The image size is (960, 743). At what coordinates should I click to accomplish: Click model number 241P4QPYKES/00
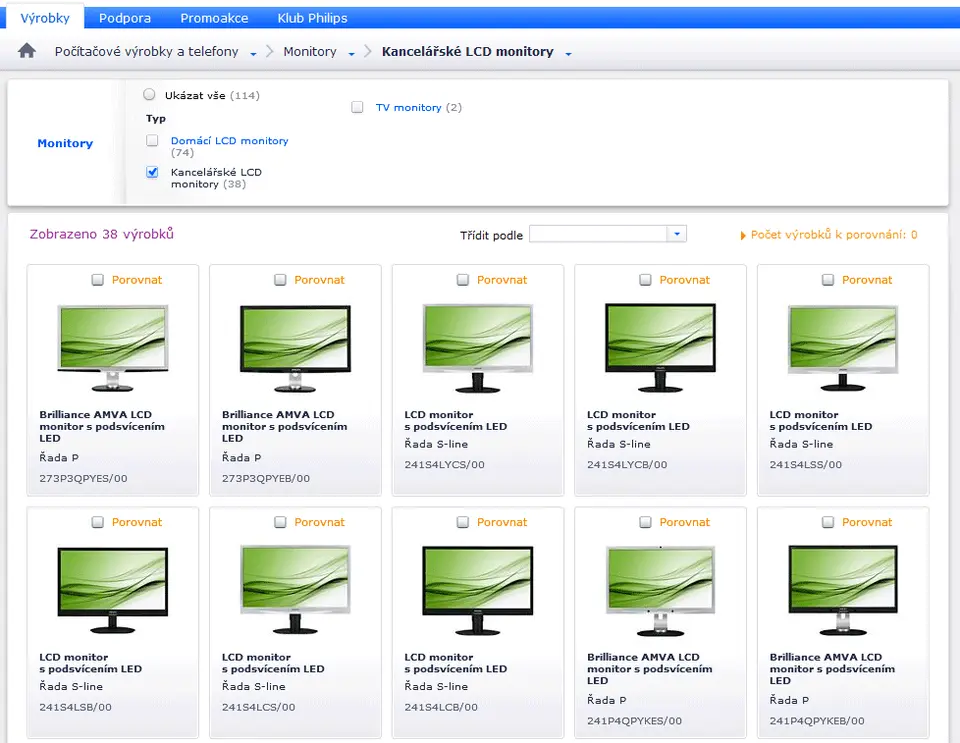(x=634, y=721)
